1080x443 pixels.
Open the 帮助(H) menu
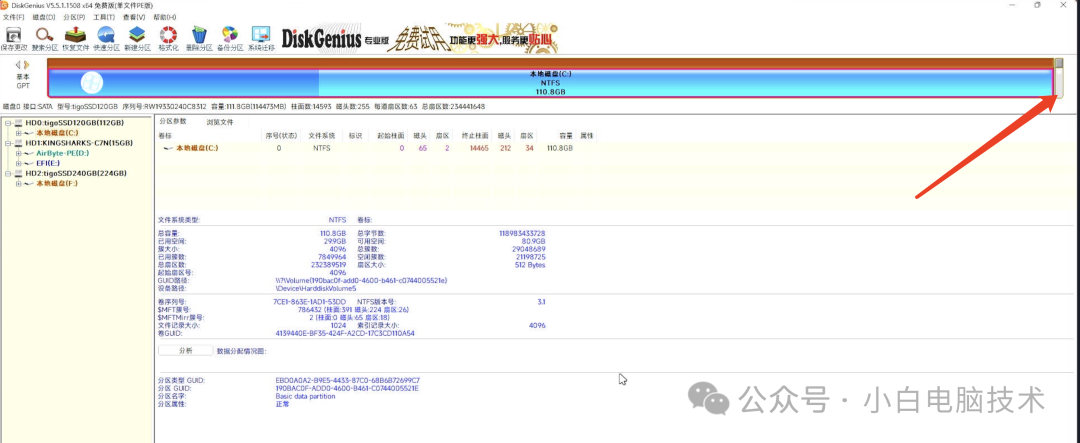165,17
